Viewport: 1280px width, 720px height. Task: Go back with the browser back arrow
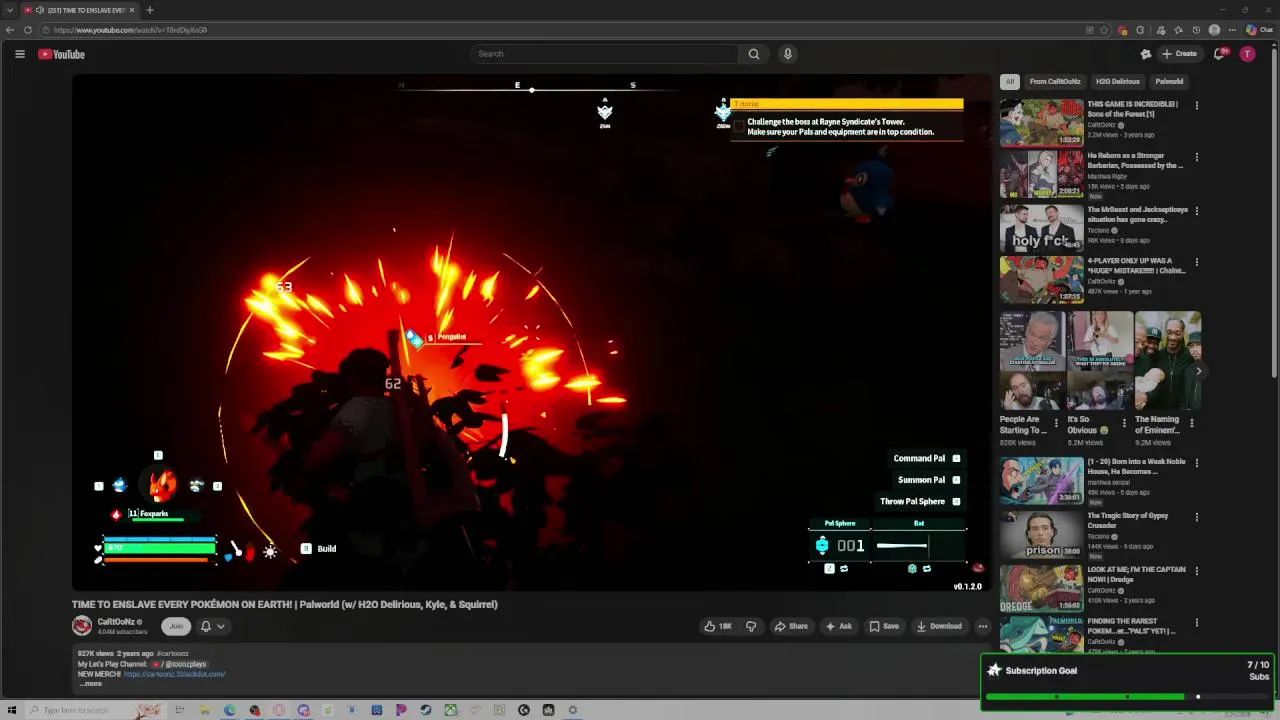(x=10, y=30)
